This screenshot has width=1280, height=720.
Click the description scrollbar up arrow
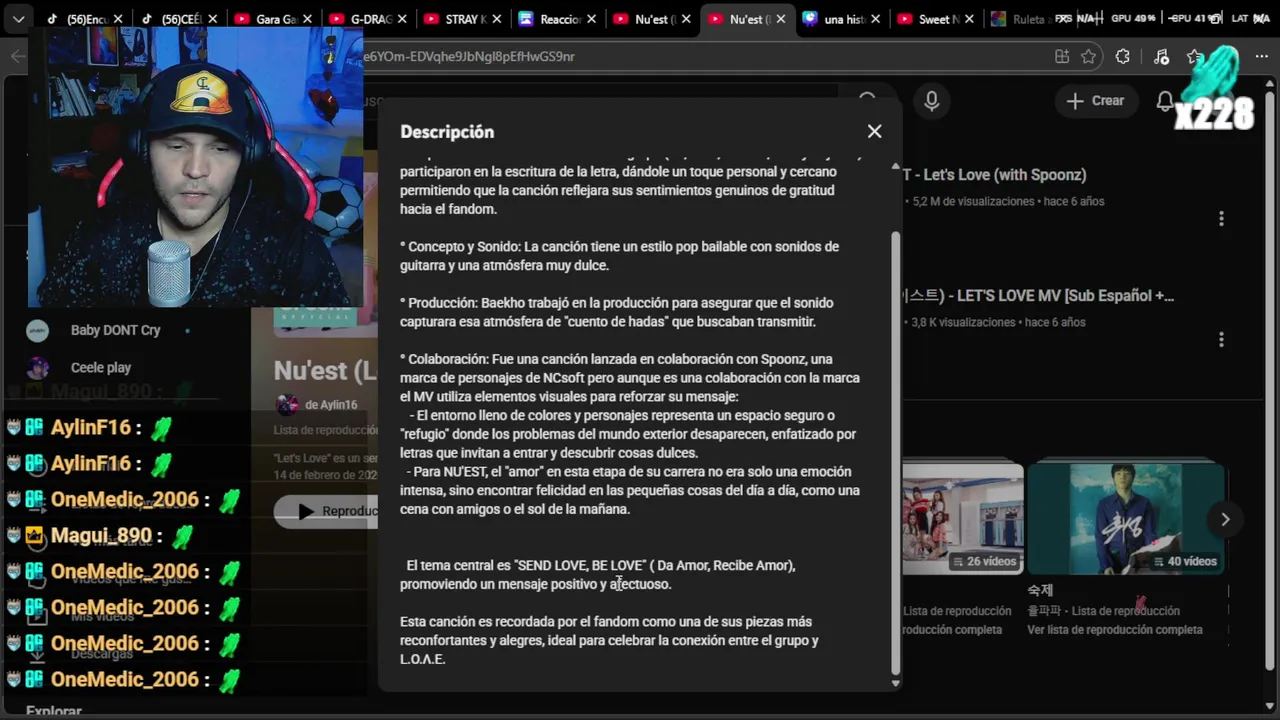click(x=895, y=167)
